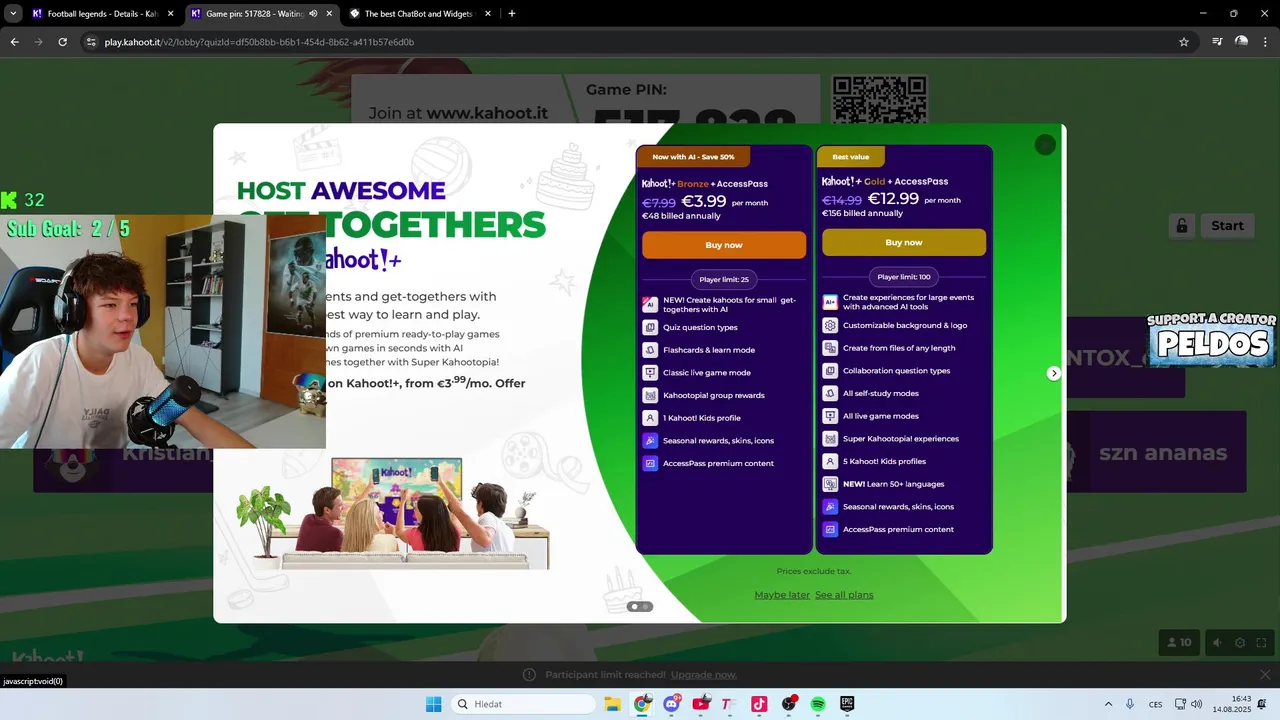This screenshot has width=1280, height=720.
Task: Open Epic Games Launcher from taskbar
Action: [847, 704]
